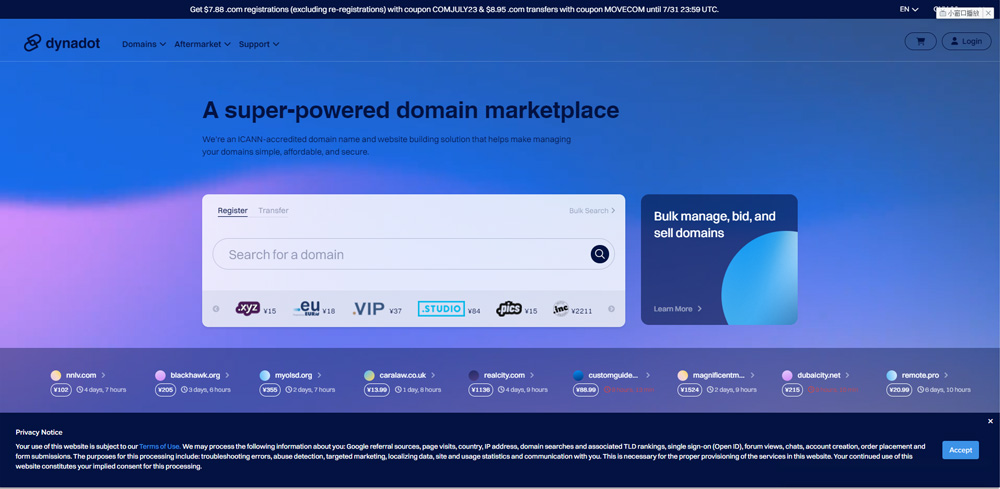The height and width of the screenshot is (489, 1000).
Task: Click the ¥1524 price badge
Action: [689, 390]
